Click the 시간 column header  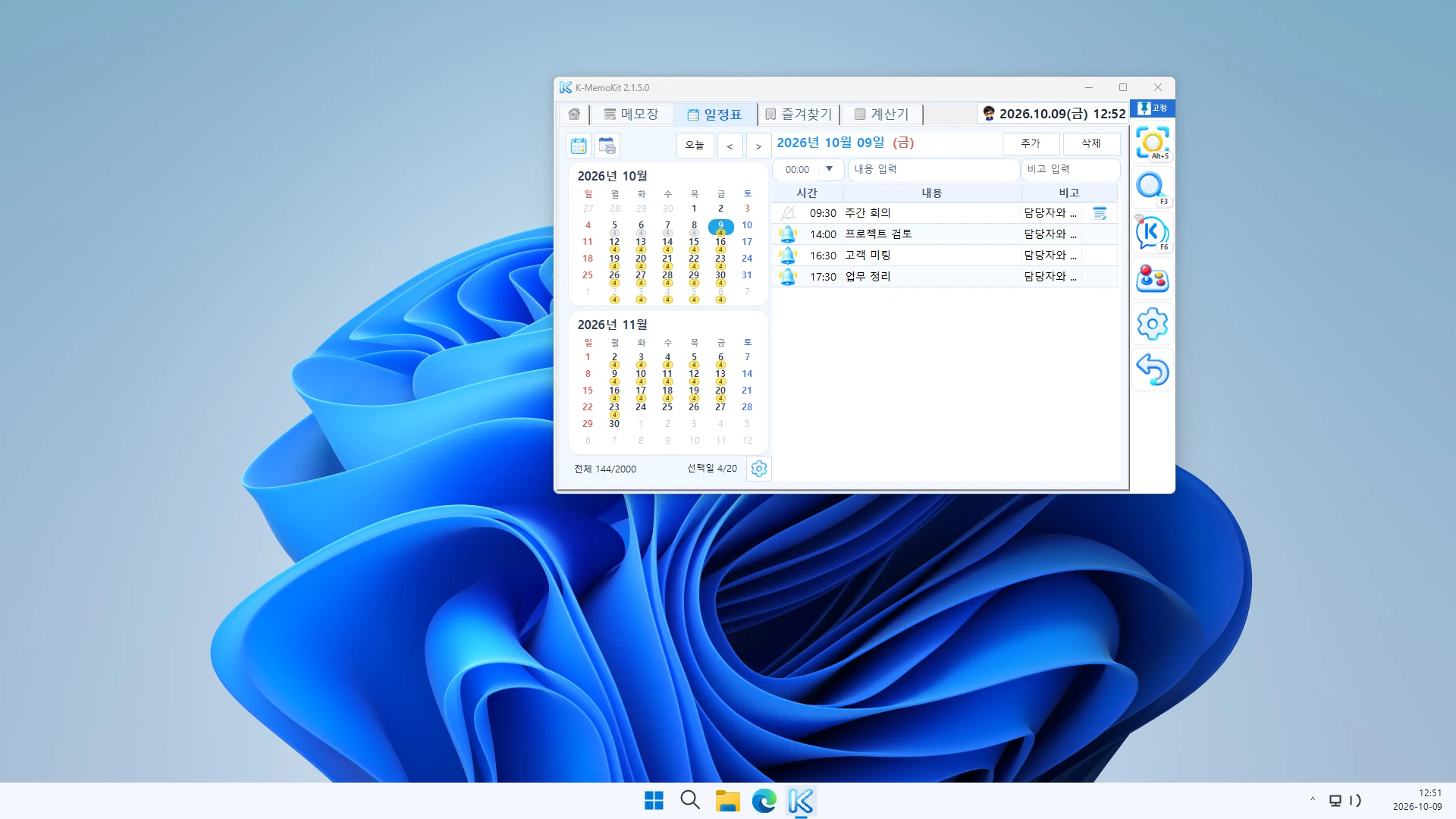pos(807,193)
